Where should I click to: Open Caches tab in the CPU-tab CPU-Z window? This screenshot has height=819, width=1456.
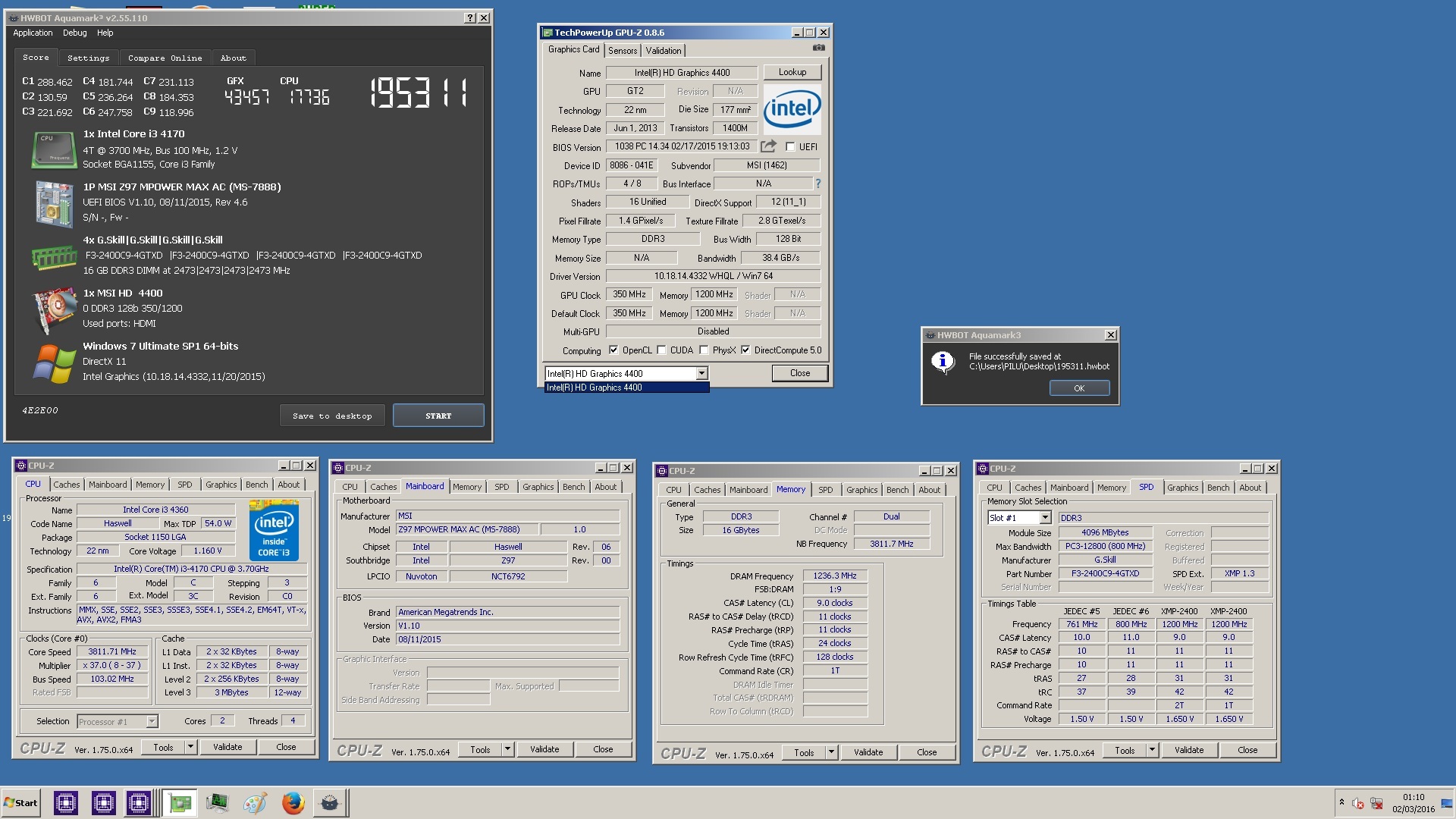pos(66,485)
